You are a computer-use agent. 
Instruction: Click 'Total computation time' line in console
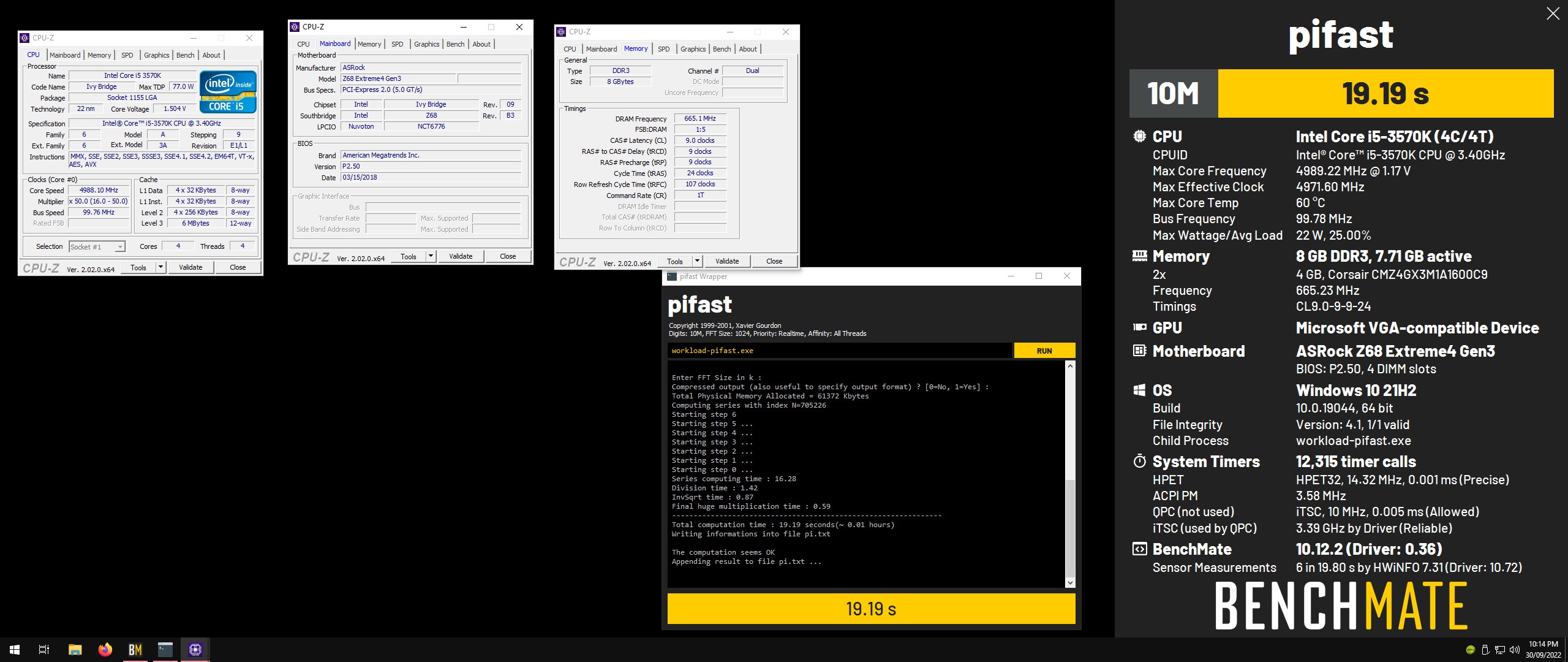point(783,525)
